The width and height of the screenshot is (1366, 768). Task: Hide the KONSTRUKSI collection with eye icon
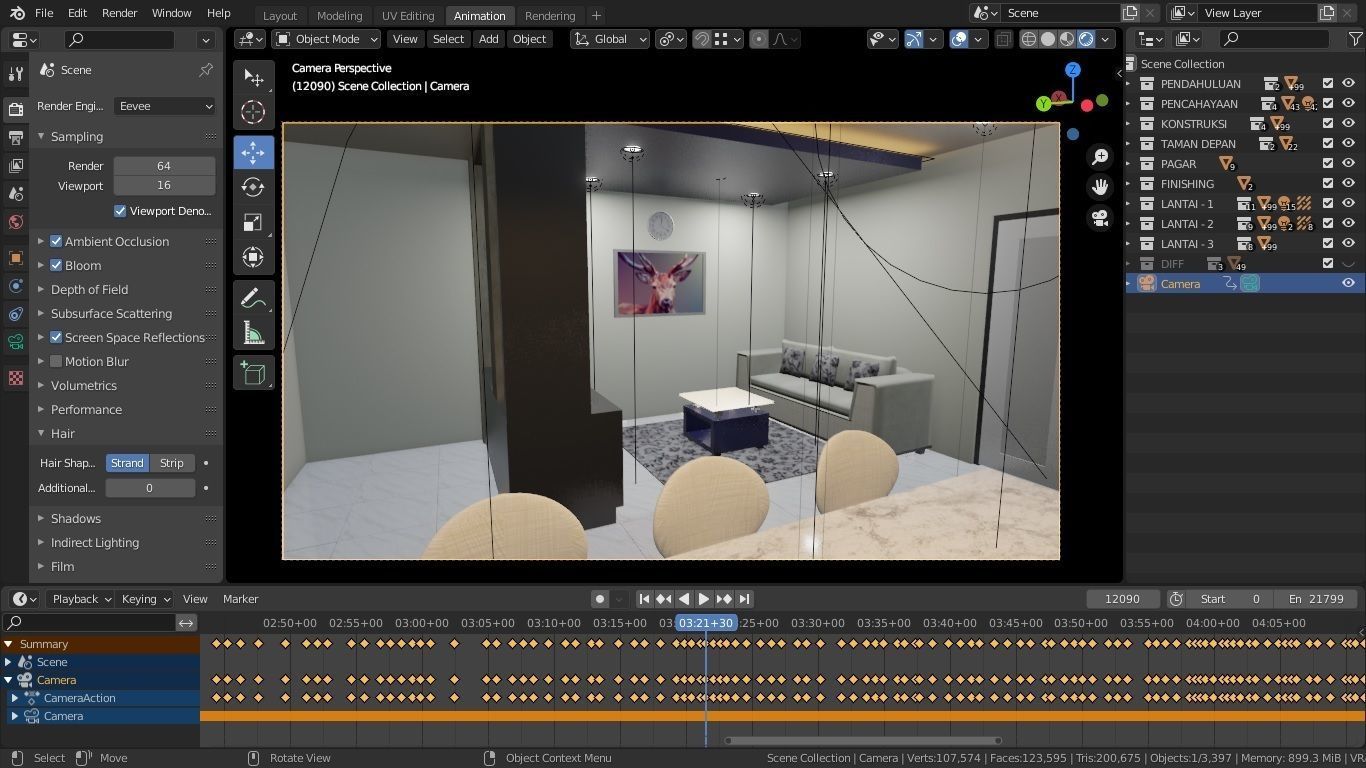1348,124
